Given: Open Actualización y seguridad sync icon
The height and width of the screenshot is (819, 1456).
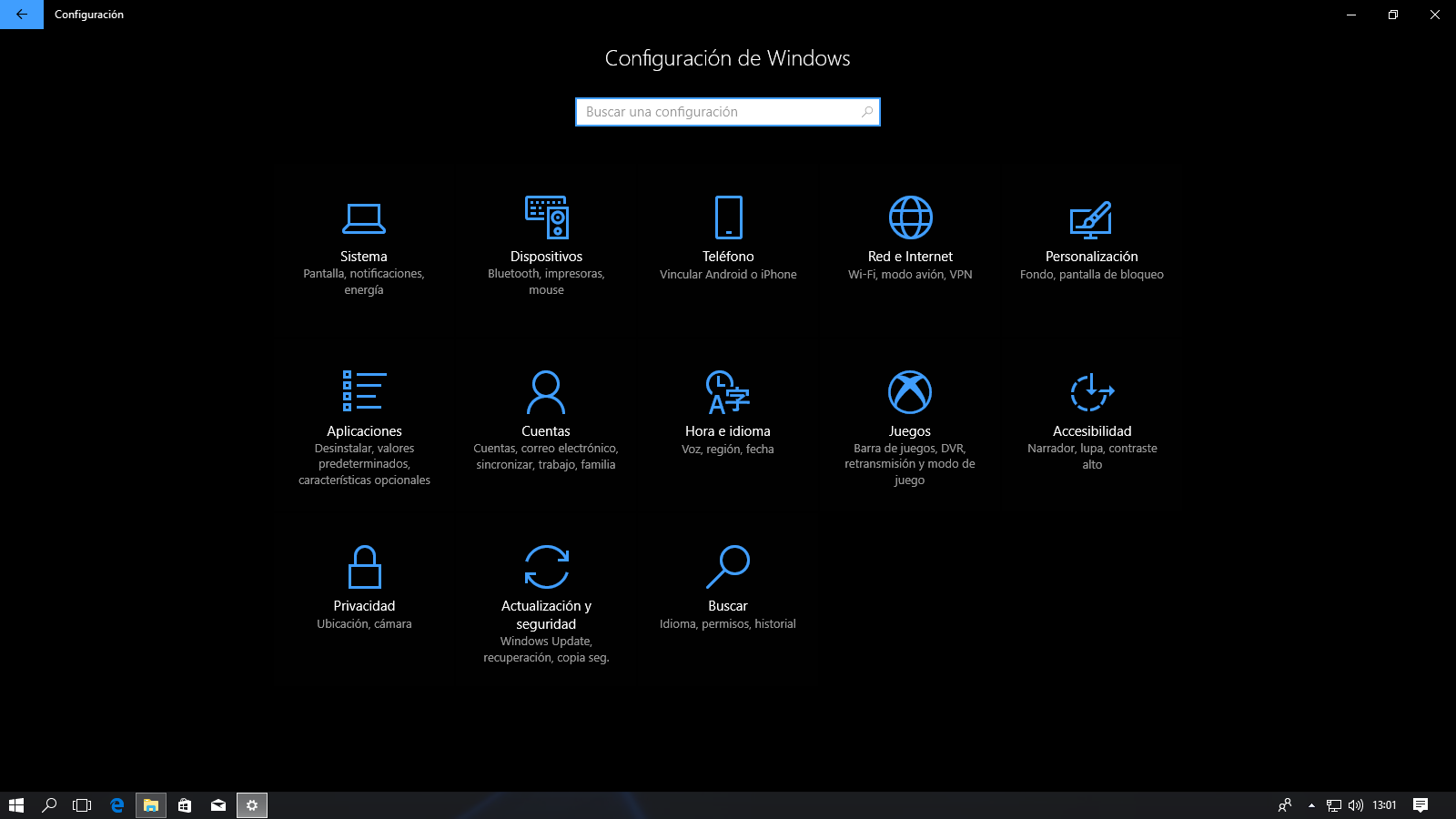Looking at the screenshot, I should click(x=546, y=567).
